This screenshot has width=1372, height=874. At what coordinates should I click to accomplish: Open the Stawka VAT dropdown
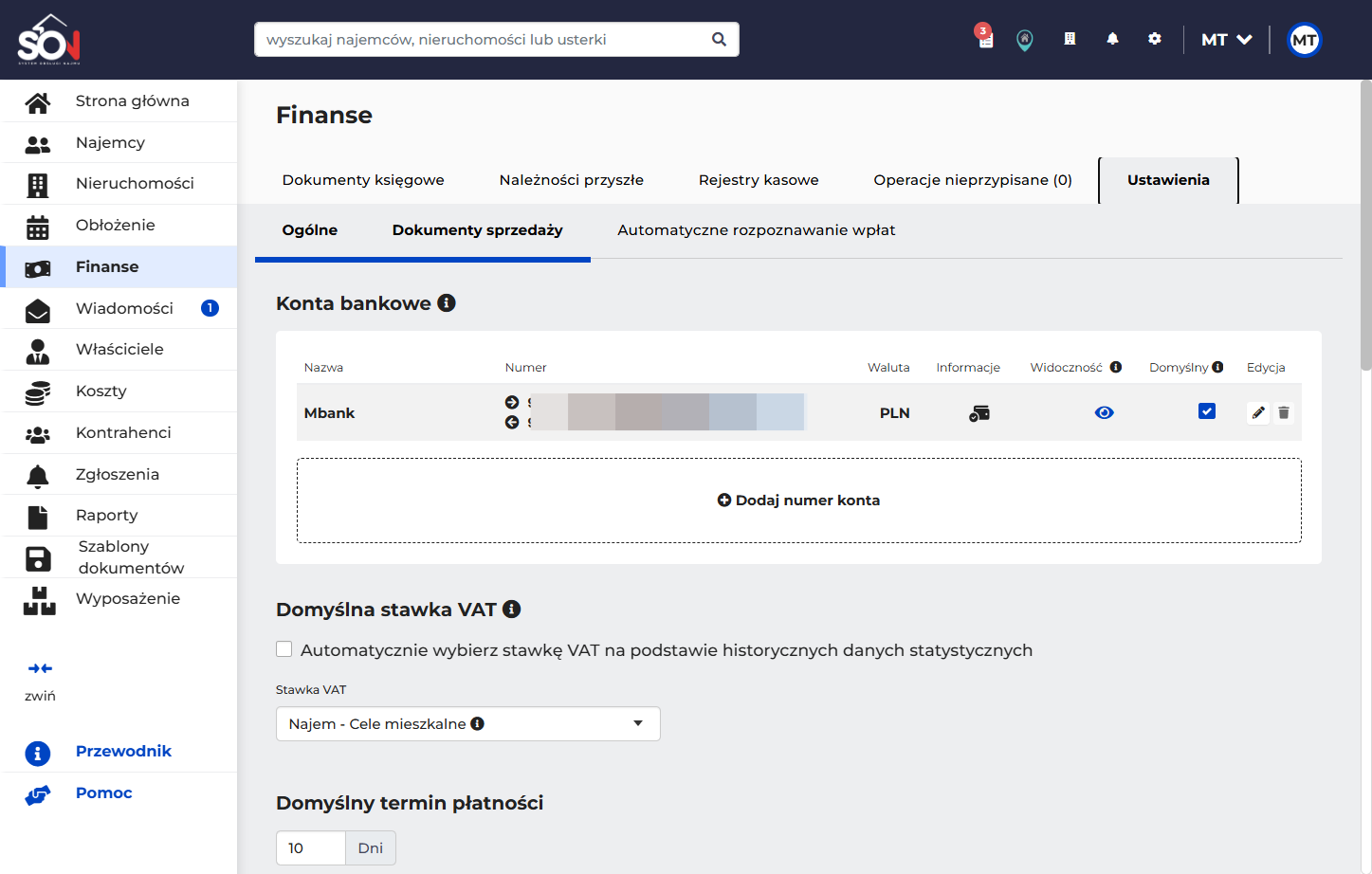(468, 724)
